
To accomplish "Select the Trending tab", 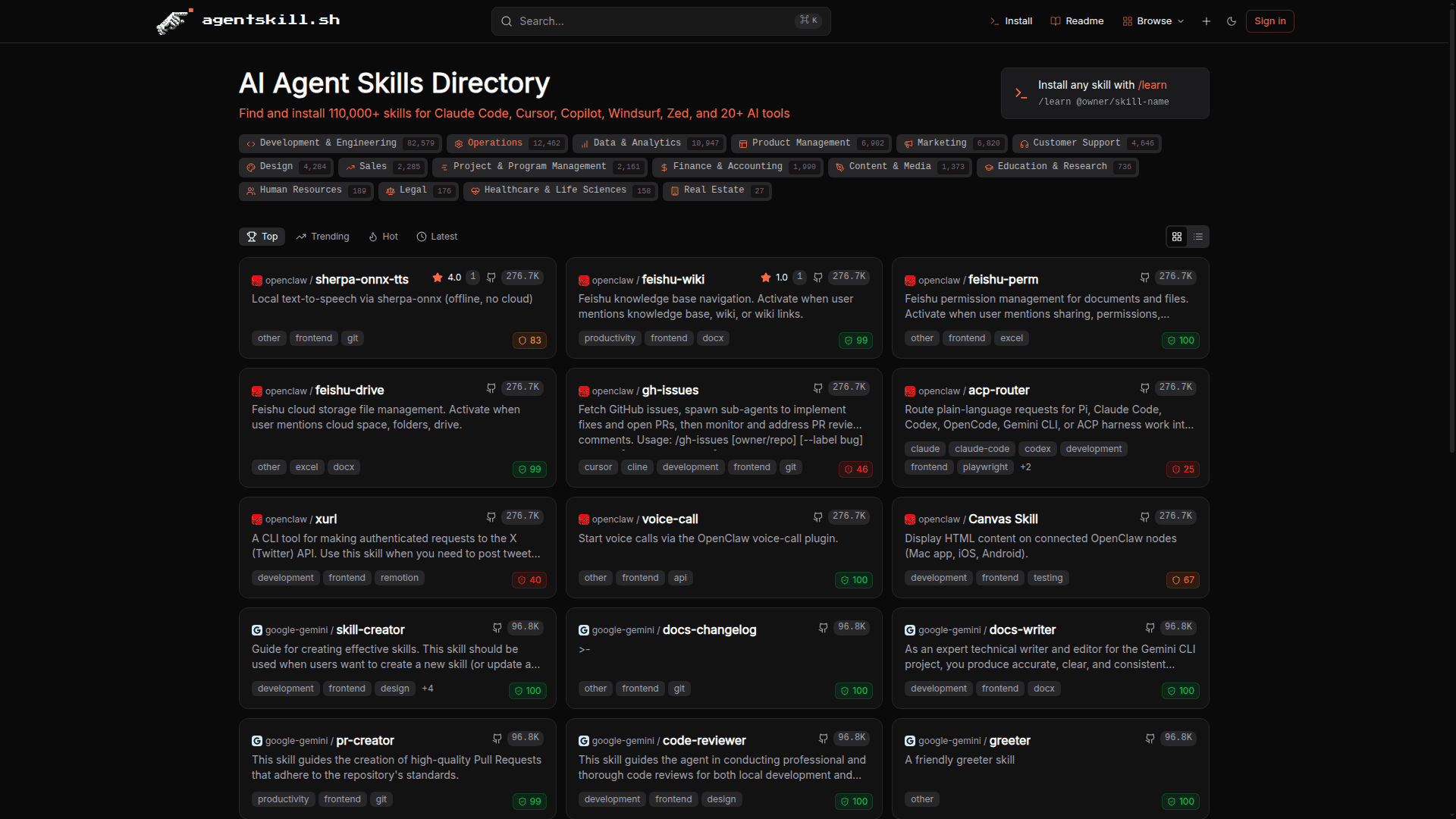I will click(323, 237).
